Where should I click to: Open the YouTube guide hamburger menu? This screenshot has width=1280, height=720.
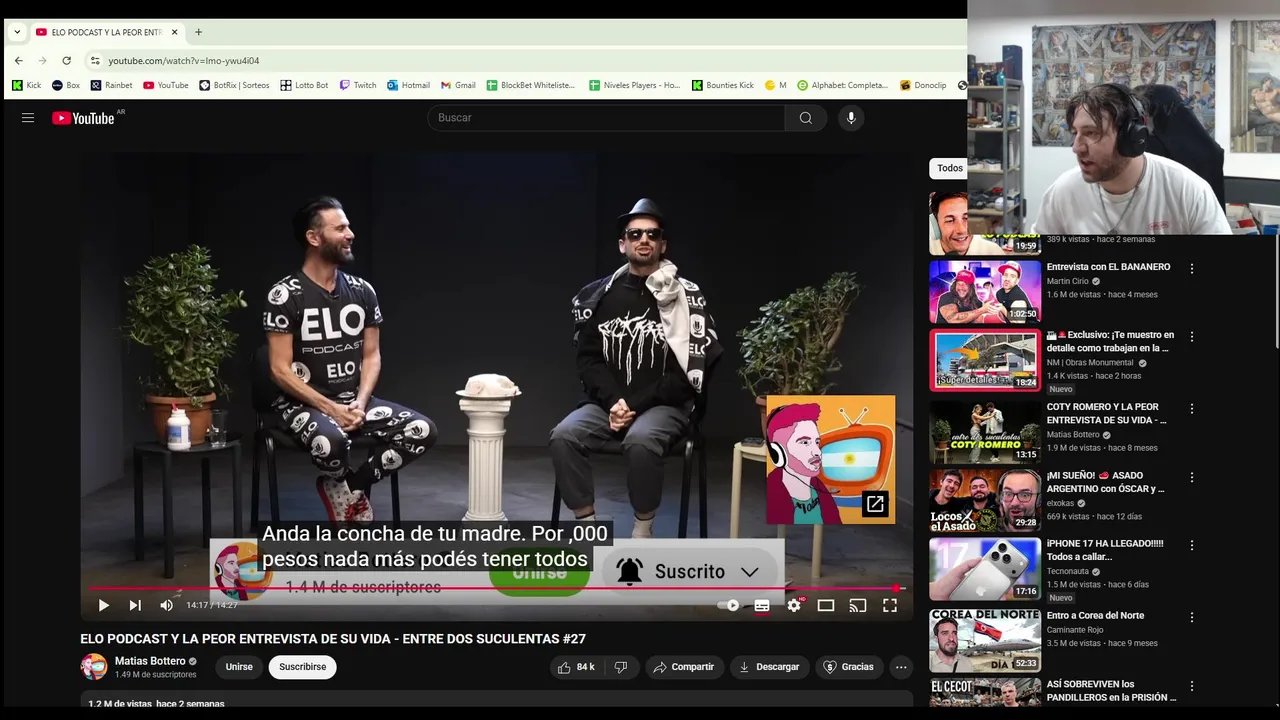click(28, 118)
